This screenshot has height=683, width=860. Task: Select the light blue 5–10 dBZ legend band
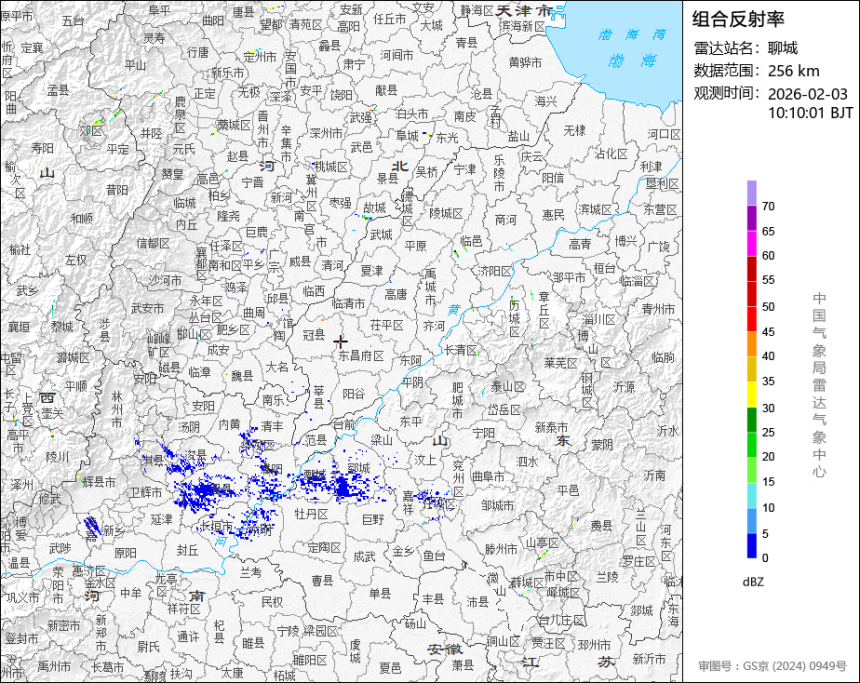751,521
